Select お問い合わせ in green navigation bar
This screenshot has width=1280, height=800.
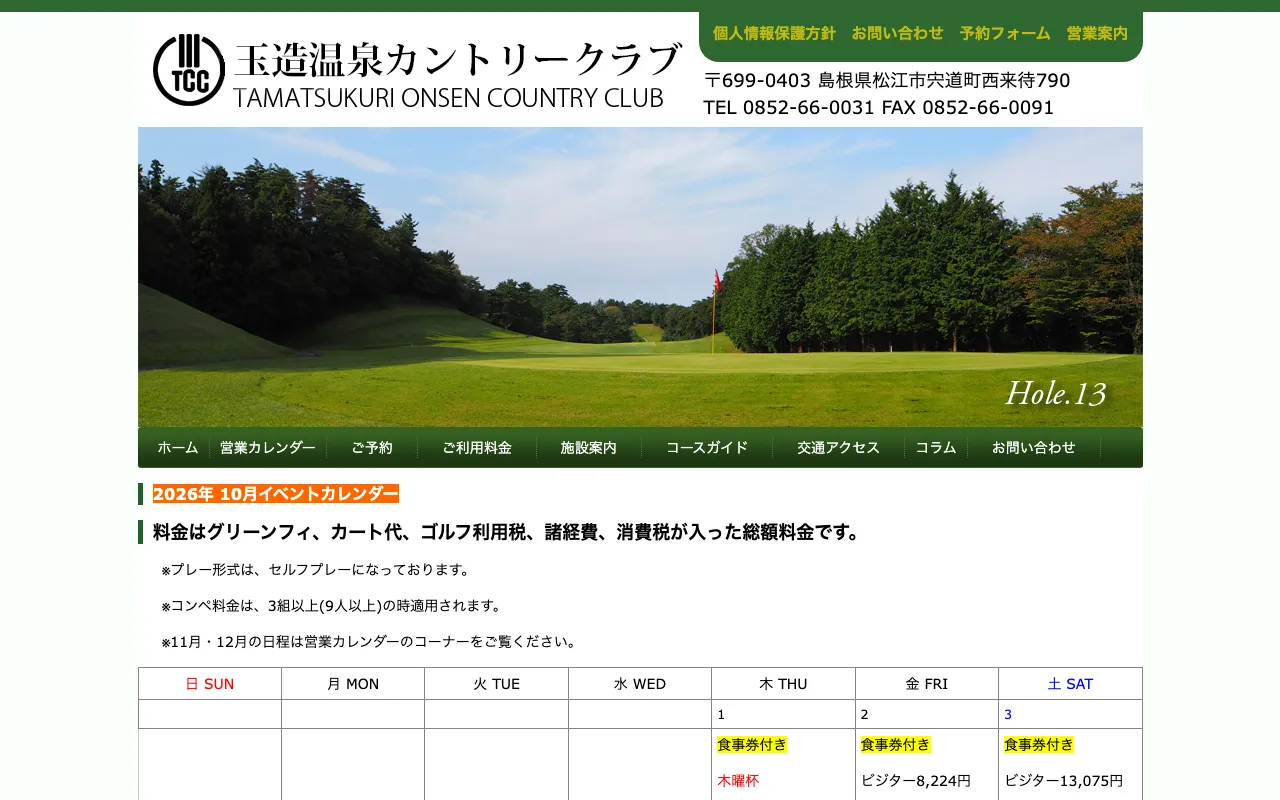(1034, 448)
